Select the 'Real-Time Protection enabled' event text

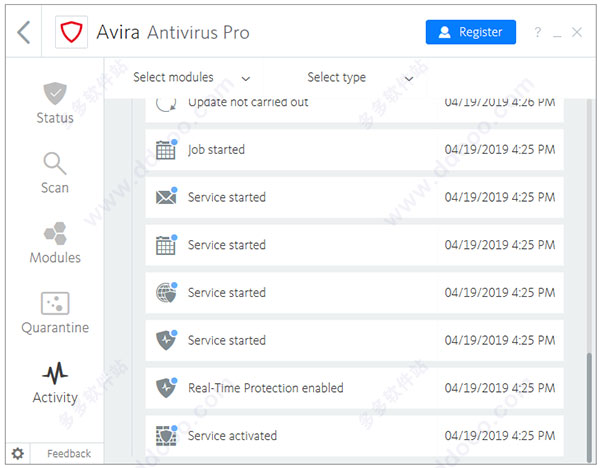(266, 388)
